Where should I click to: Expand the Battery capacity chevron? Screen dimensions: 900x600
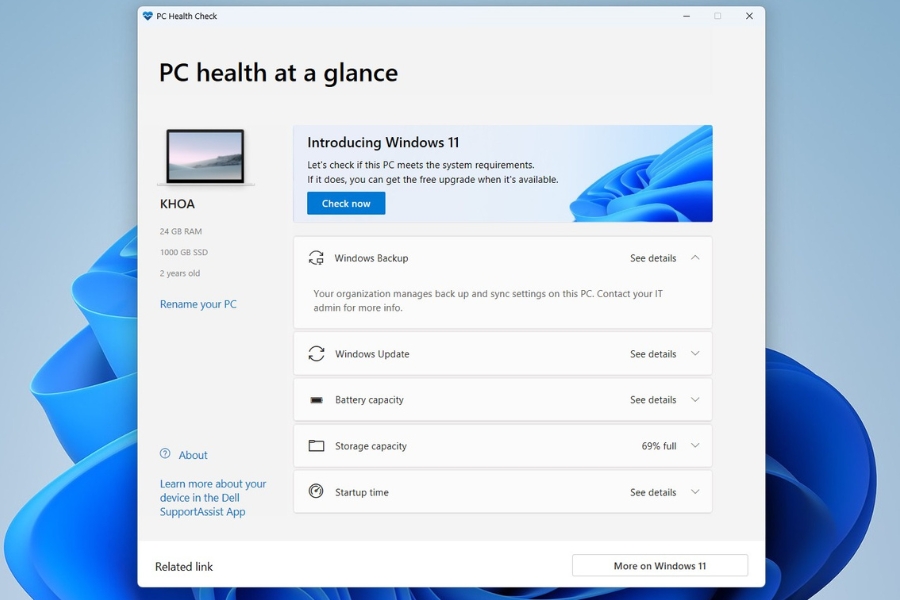[695, 400]
